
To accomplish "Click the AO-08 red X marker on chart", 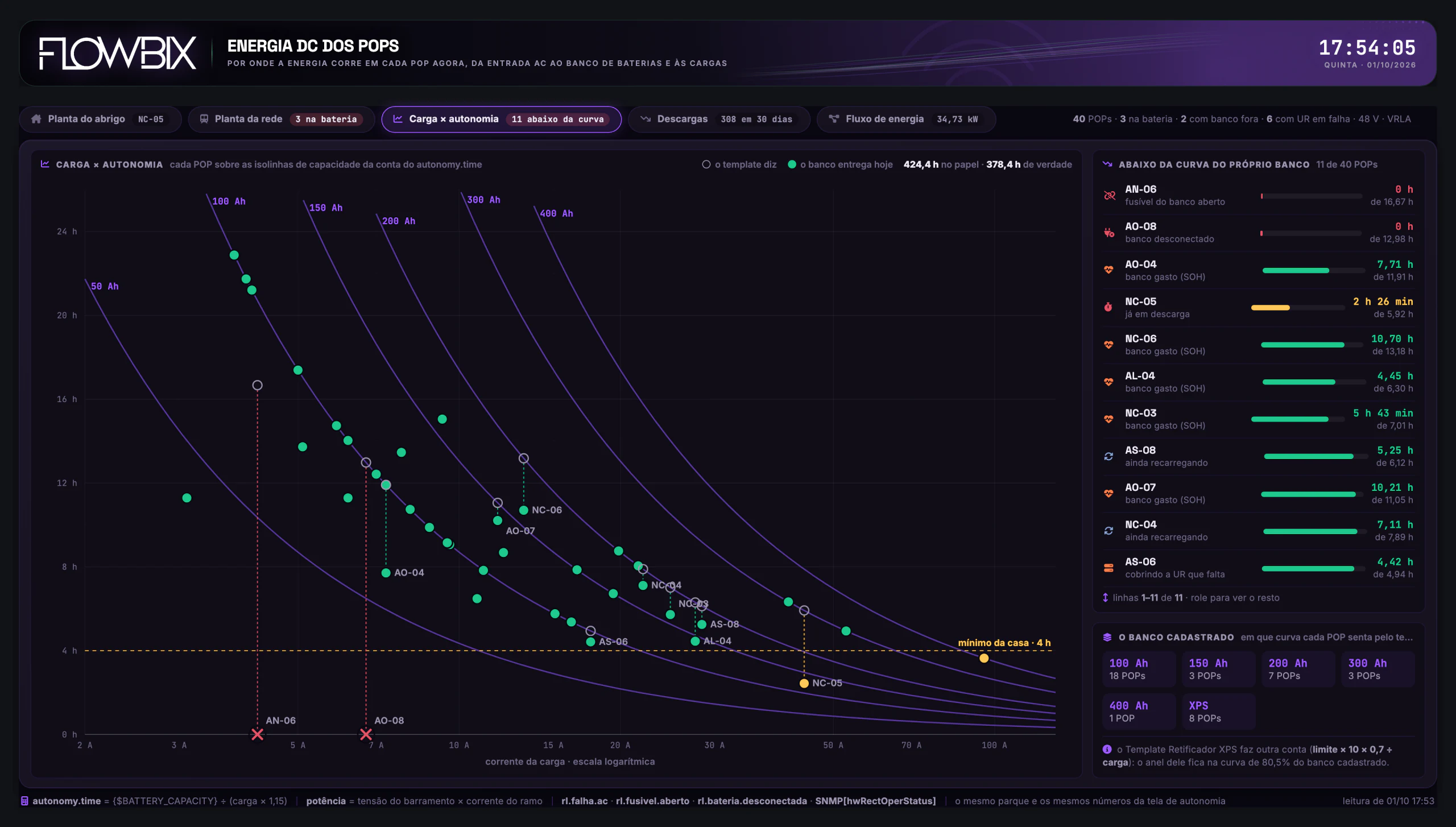I will pyautogui.click(x=366, y=734).
